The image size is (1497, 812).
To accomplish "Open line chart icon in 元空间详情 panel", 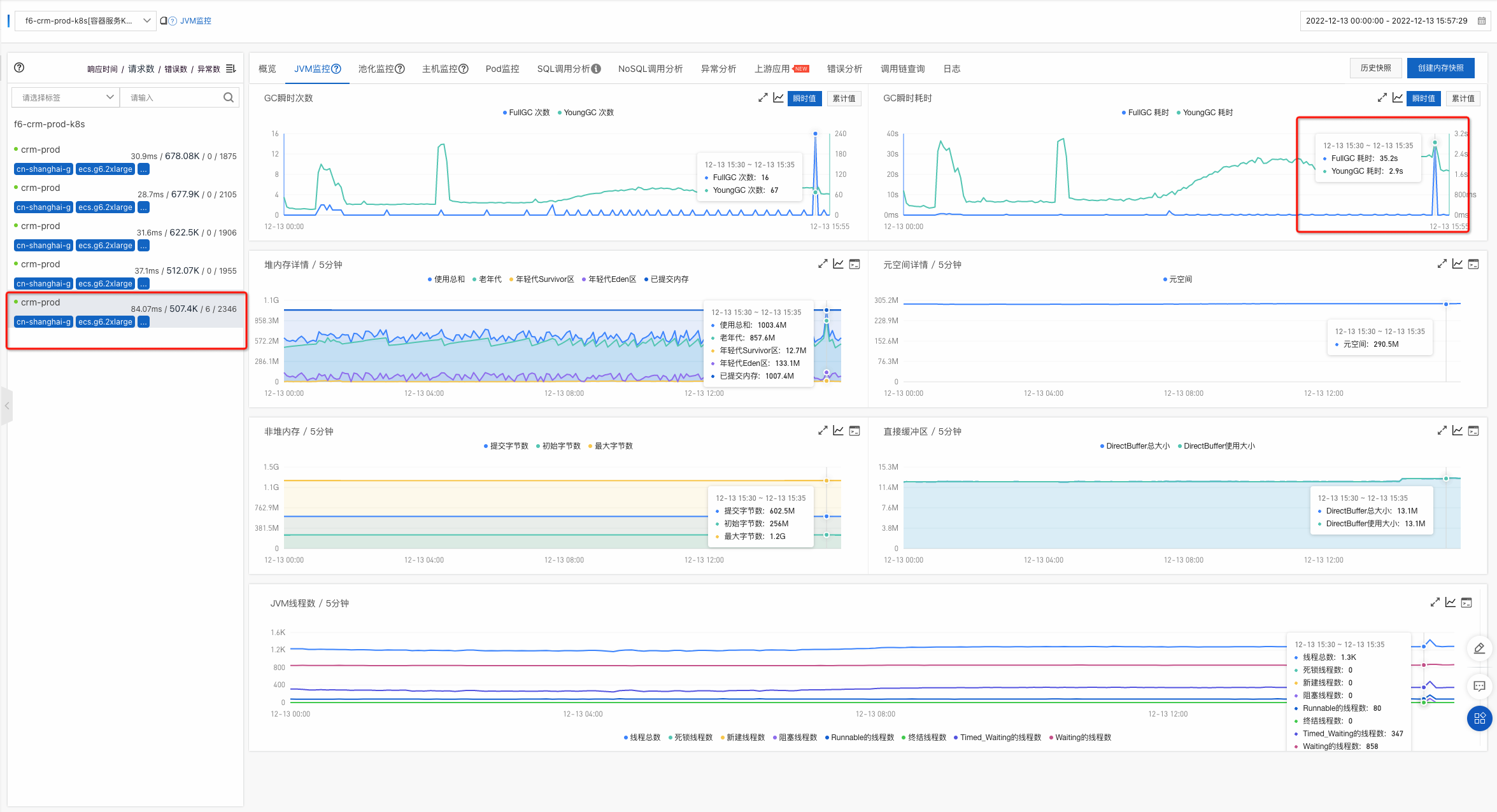I will 1457,264.
